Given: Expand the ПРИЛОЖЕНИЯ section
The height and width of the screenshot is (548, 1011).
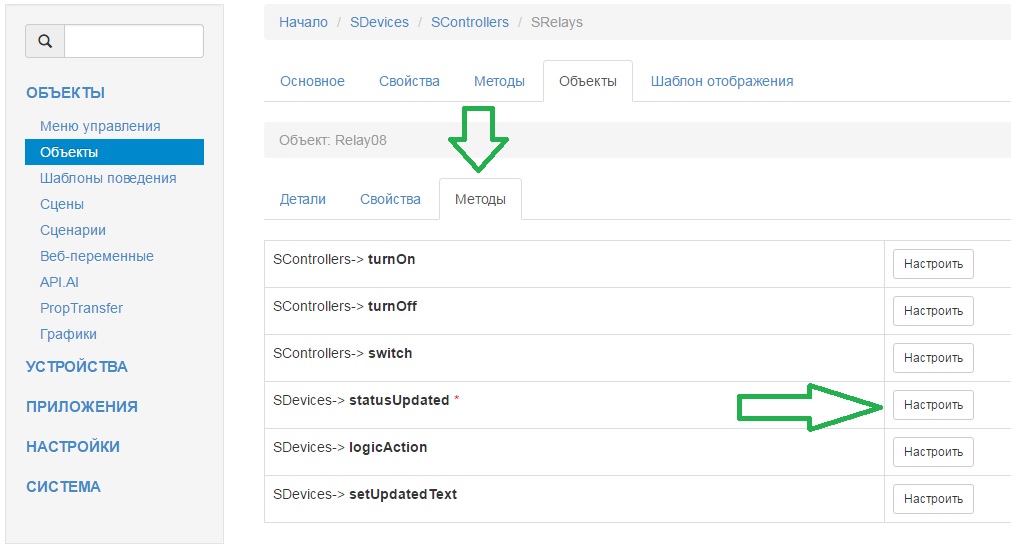Looking at the screenshot, I should pyautogui.click(x=82, y=407).
